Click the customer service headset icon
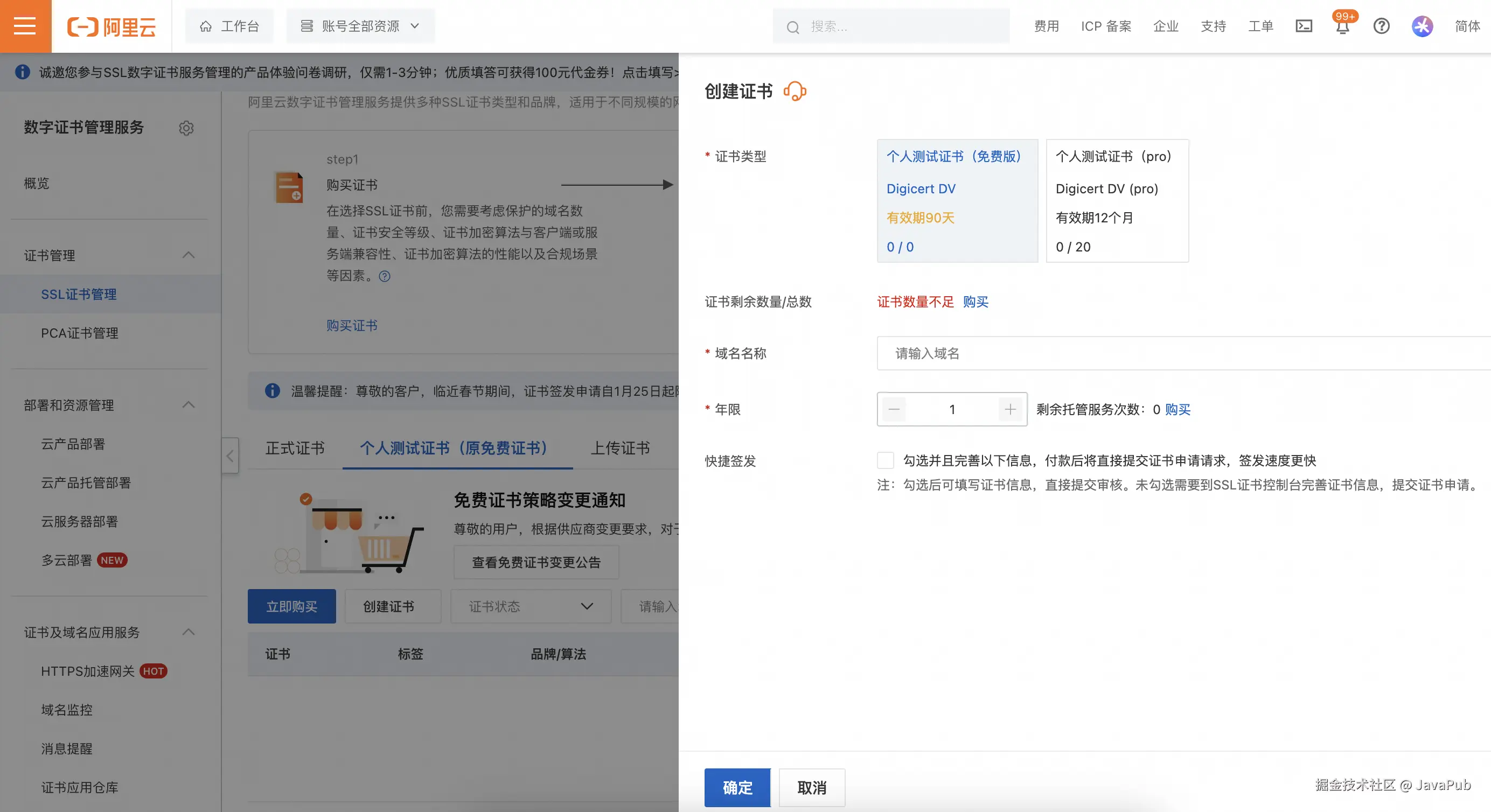1491x812 pixels. 795,92
